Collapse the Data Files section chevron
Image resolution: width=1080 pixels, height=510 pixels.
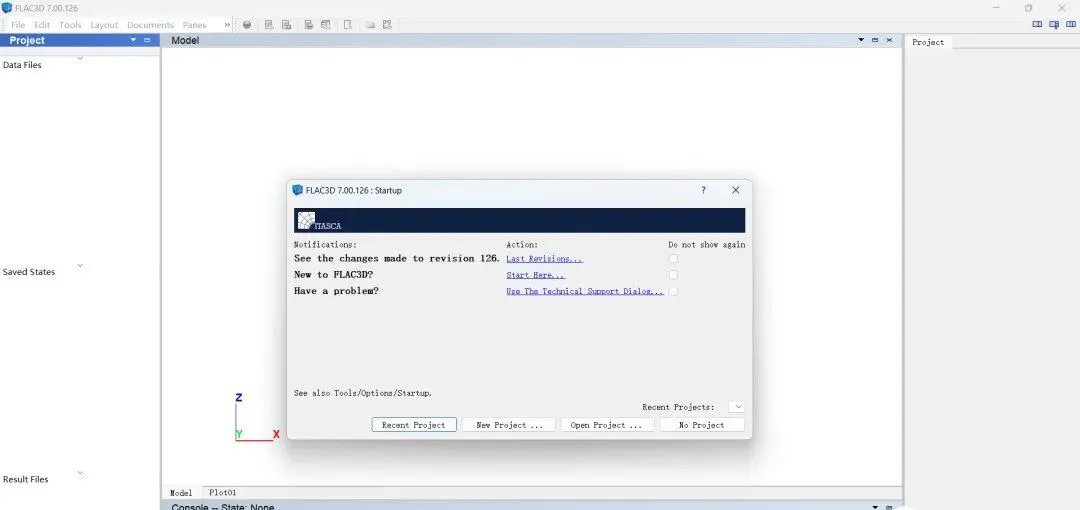click(80, 58)
